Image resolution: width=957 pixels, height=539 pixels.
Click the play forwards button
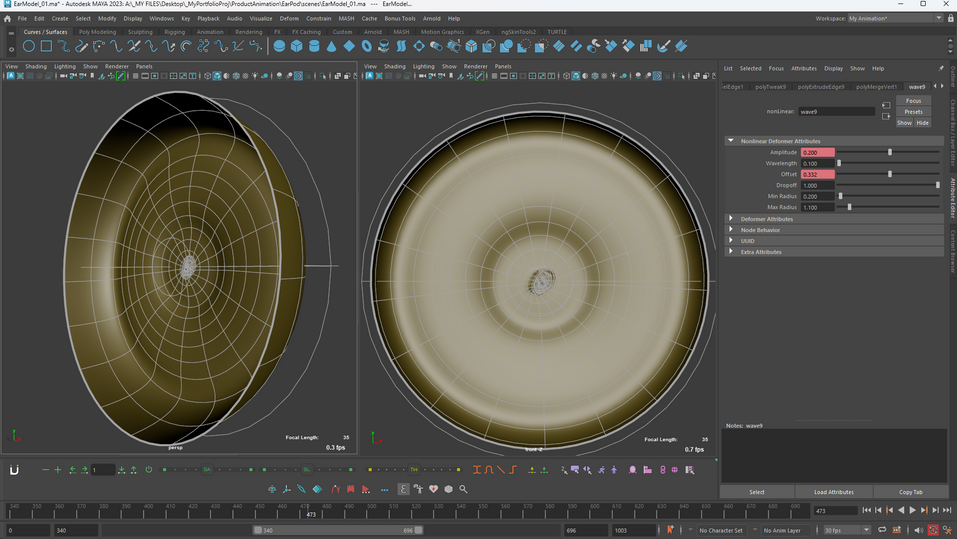912,510
